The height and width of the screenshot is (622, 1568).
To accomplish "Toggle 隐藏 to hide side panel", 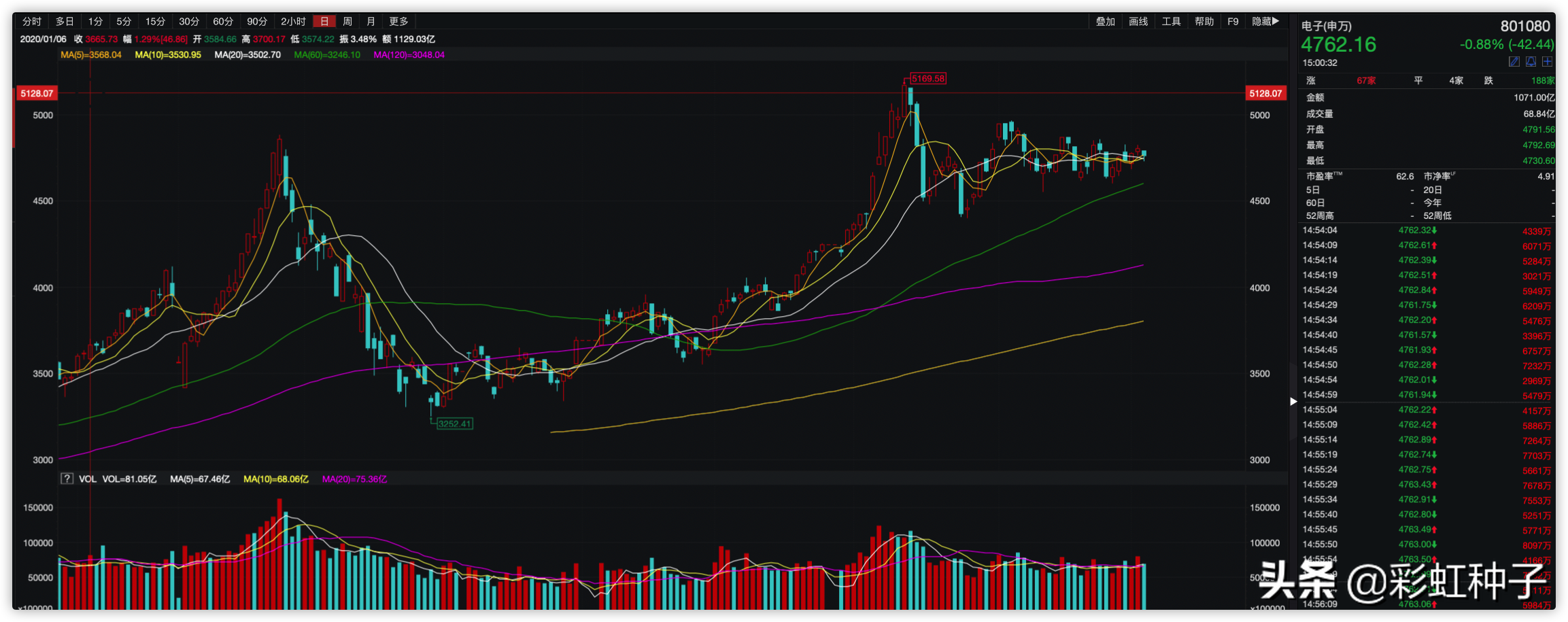I will pyautogui.click(x=1265, y=22).
